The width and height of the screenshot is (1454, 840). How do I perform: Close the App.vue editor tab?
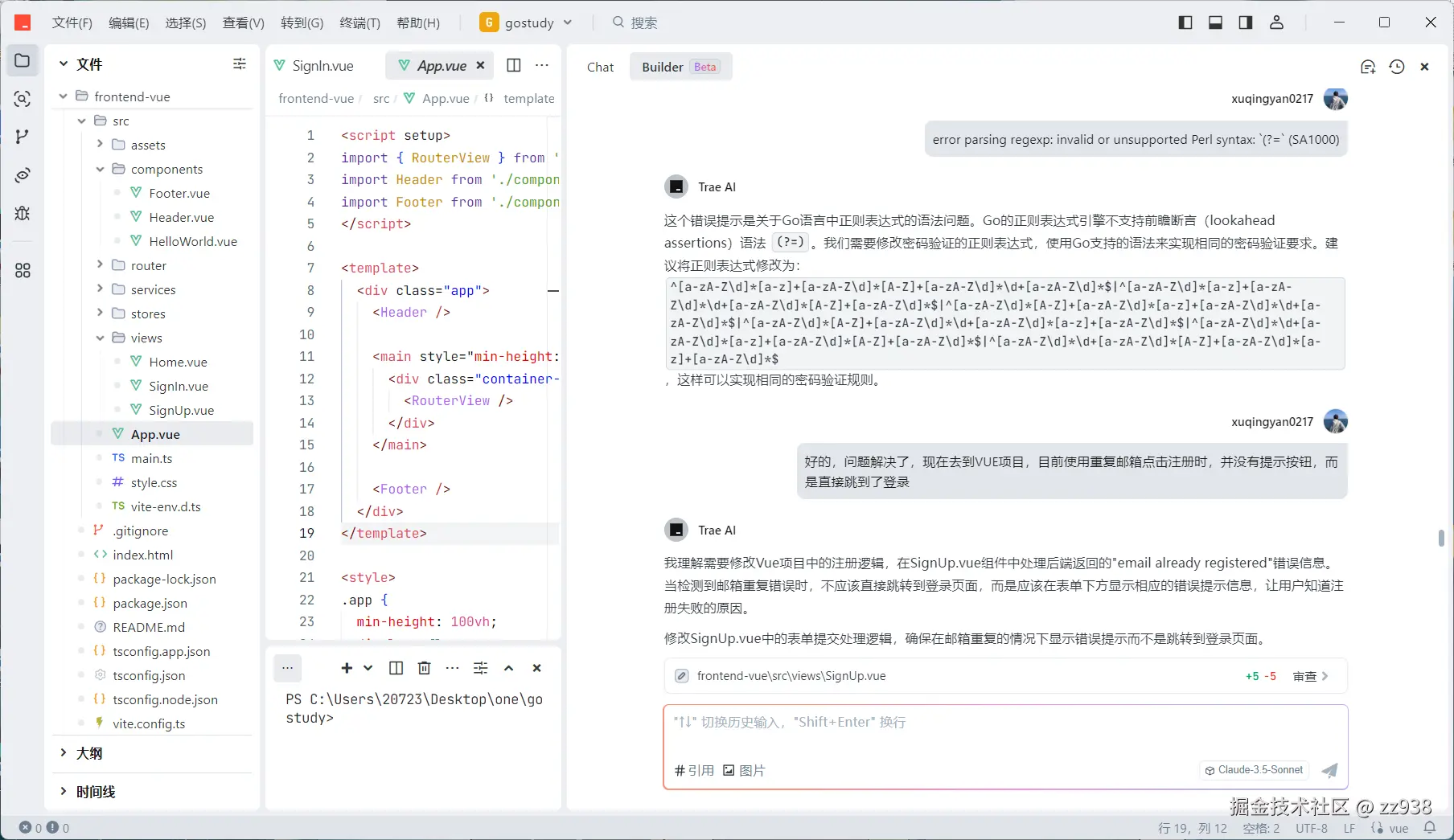[x=480, y=65]
